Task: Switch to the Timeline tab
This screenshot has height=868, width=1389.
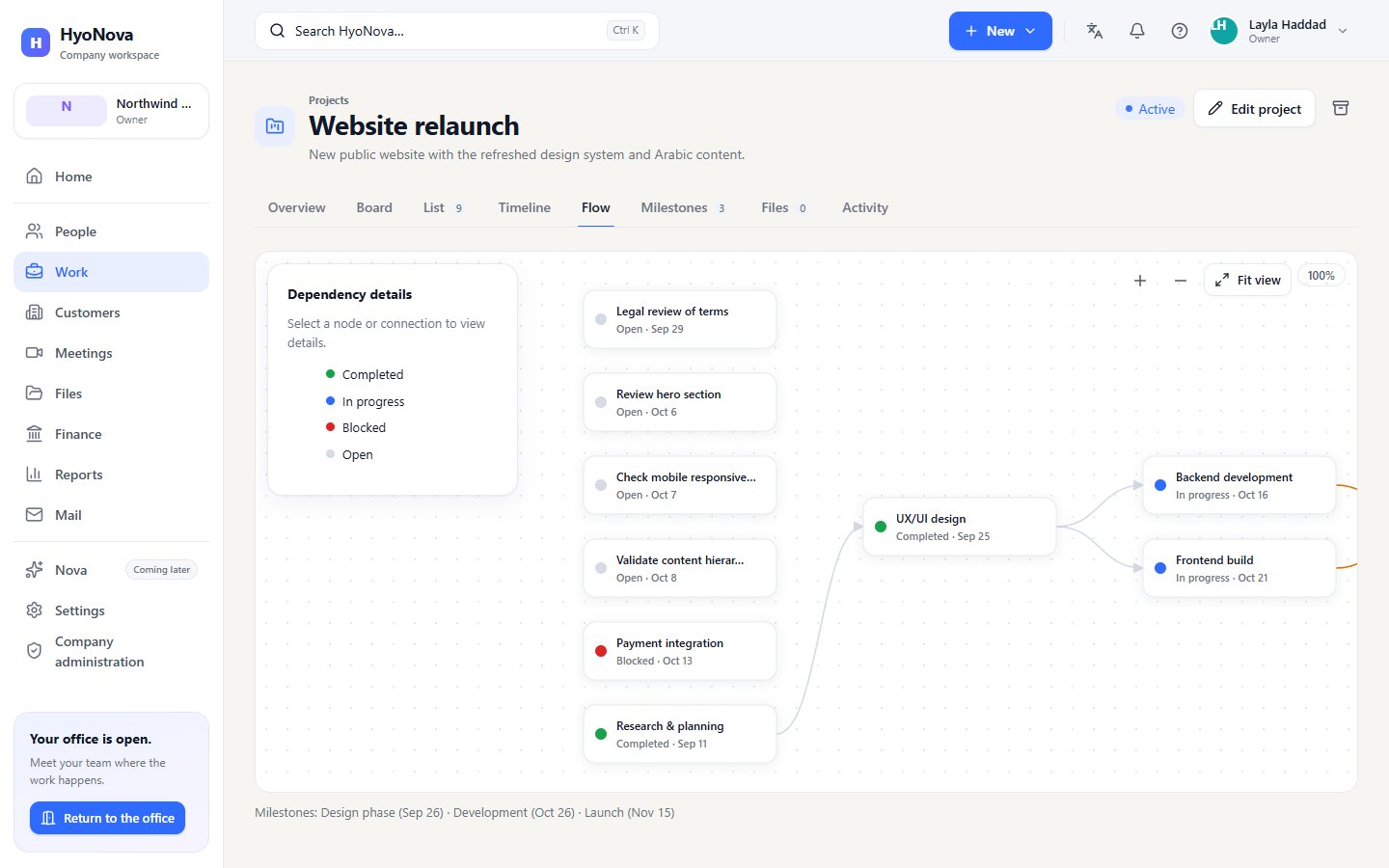Action: (x=525, y=207)
